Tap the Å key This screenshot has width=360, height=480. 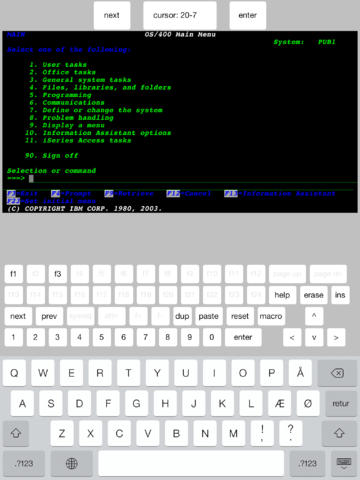coord(300,373)
